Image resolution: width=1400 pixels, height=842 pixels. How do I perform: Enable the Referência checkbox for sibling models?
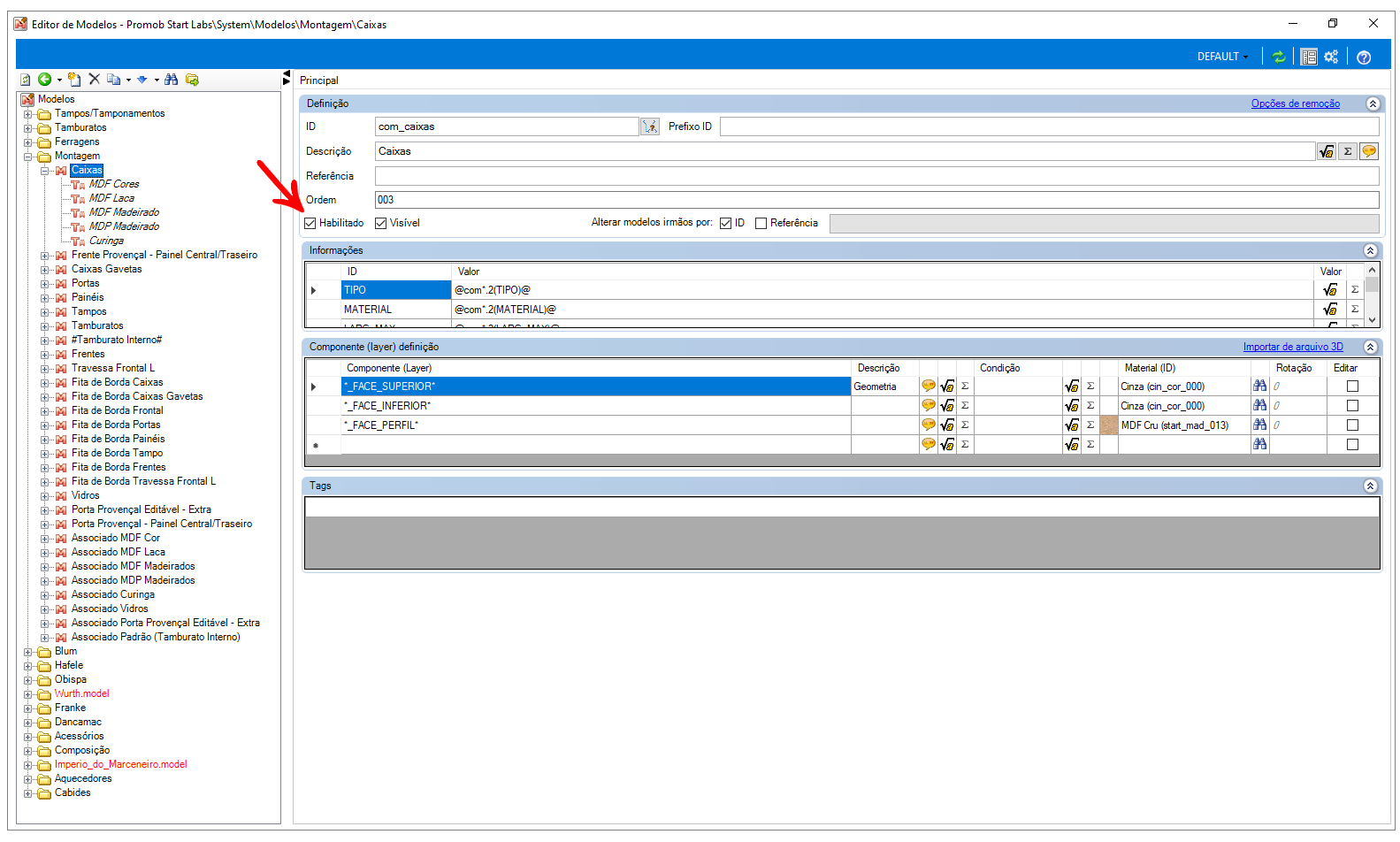pos(761,224)
